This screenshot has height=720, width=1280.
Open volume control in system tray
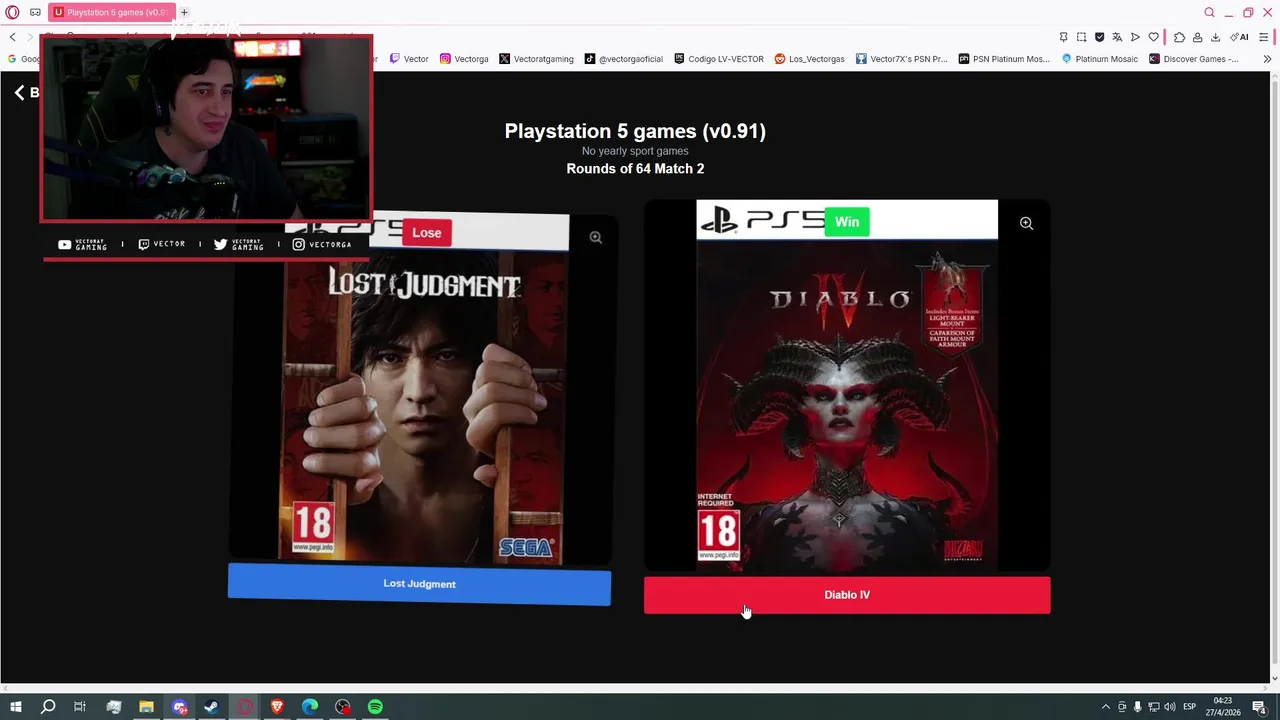(1169, 707)
